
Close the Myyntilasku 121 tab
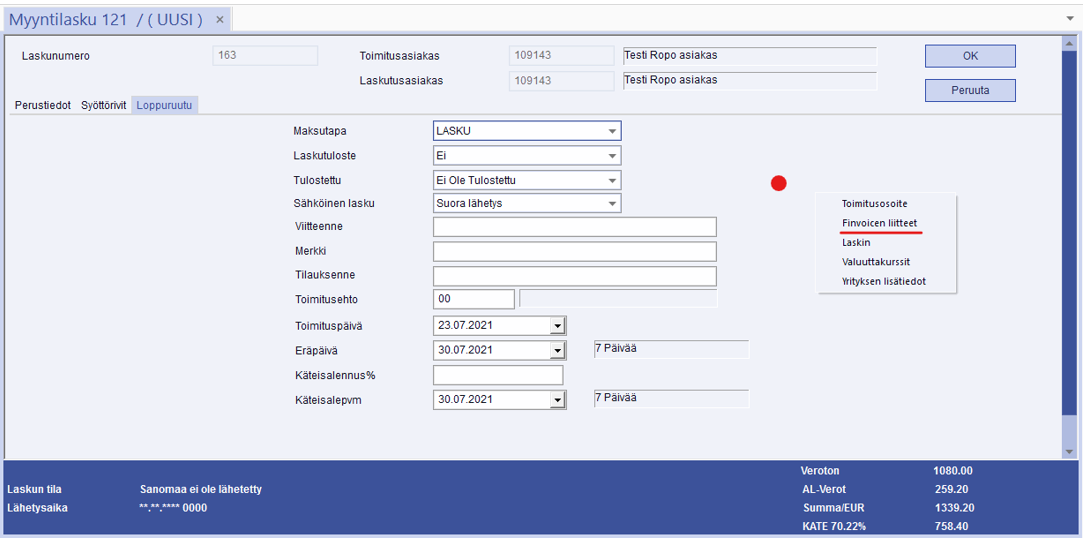click(220, 20)
